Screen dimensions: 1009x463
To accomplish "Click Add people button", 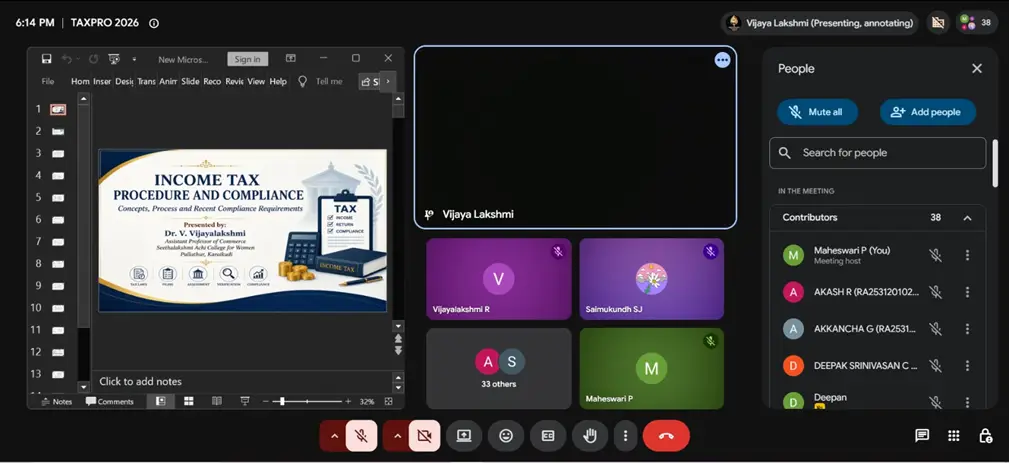I will click(x=927, y=112).
